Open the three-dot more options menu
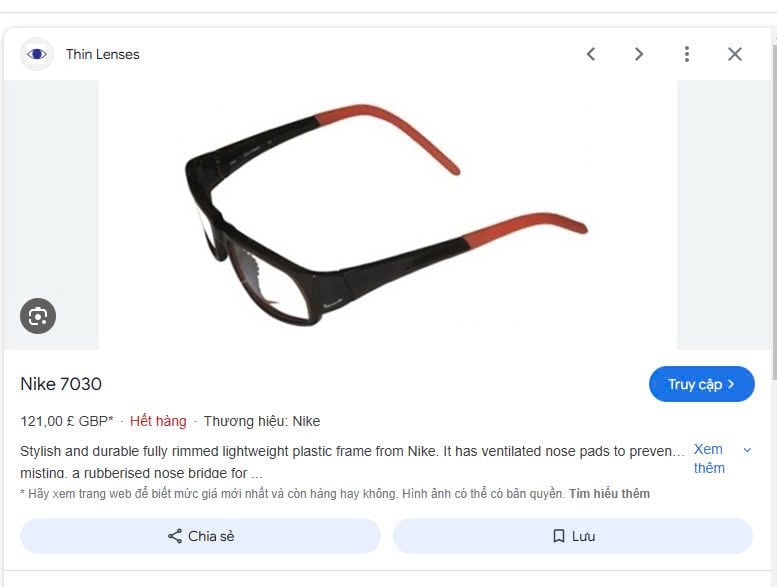This screenshot has width=777, height=587. click(687, 54)
